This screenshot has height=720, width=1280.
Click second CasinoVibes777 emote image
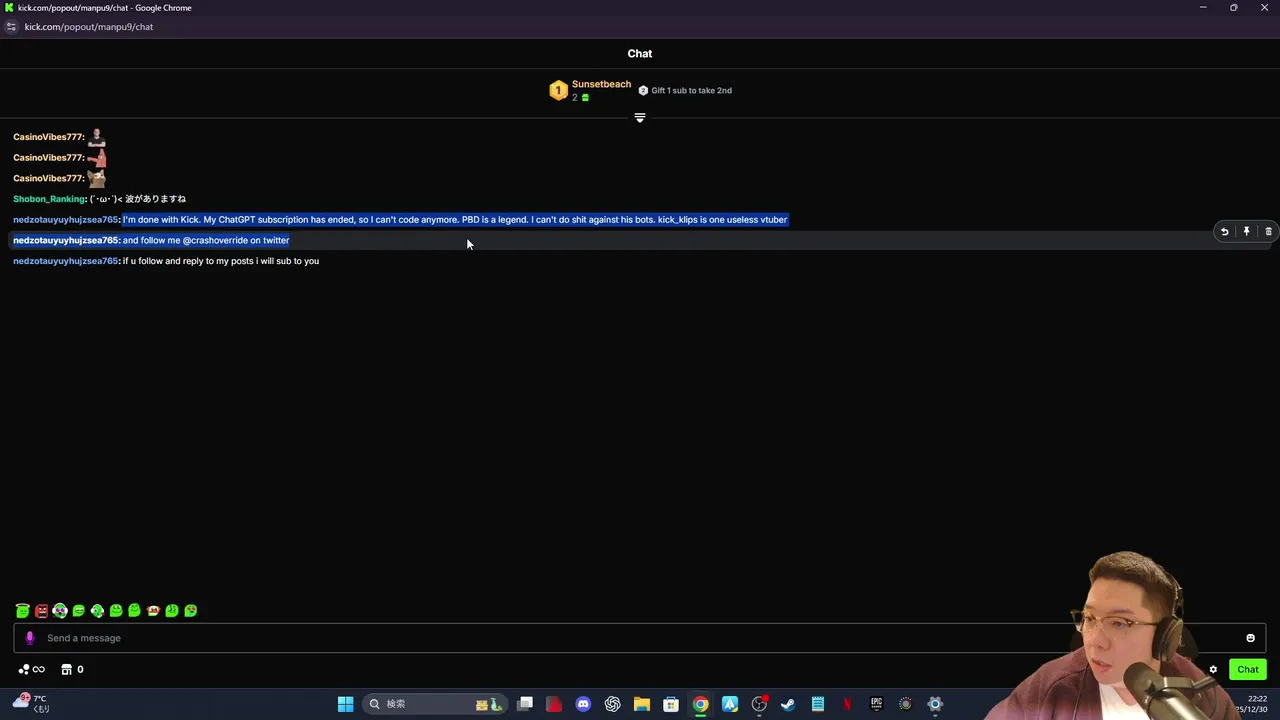[96, 158]
